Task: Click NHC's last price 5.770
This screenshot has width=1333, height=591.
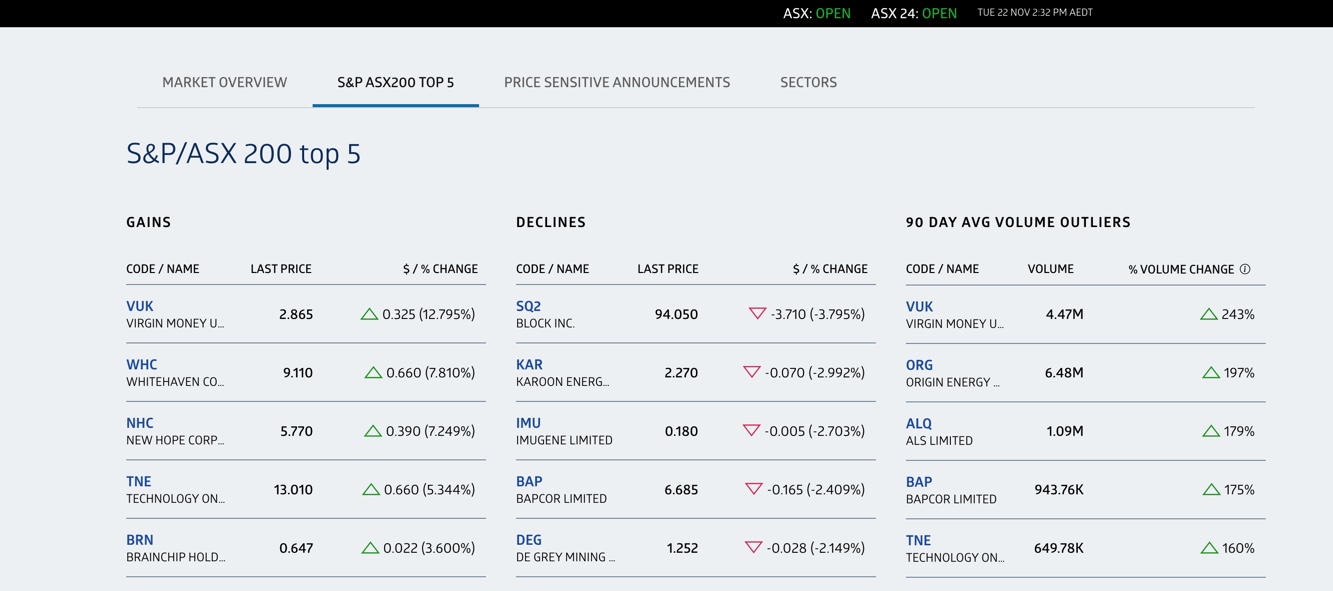Action: click(x=296, y=431)
